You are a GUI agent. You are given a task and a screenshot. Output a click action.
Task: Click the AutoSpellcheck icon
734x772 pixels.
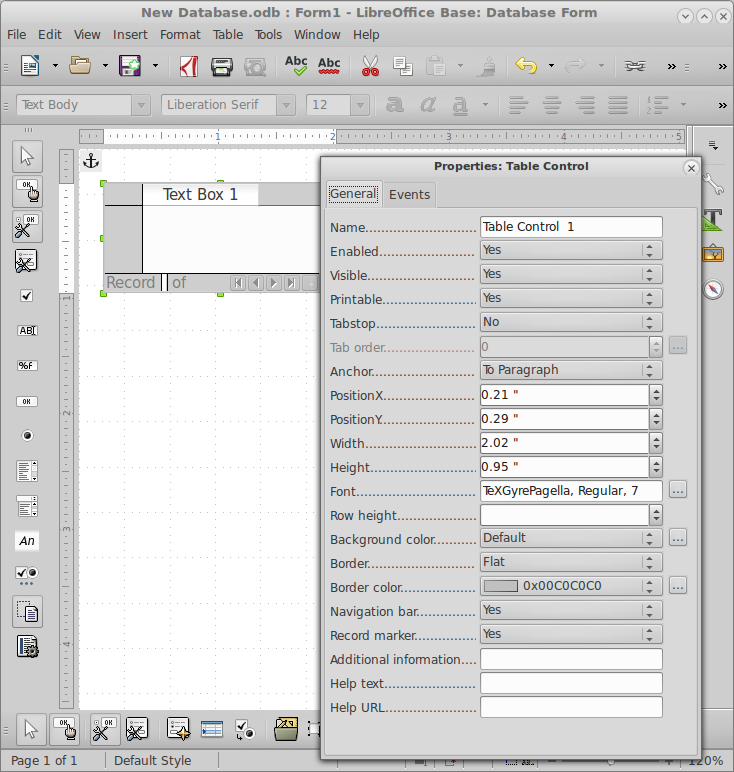329,66
